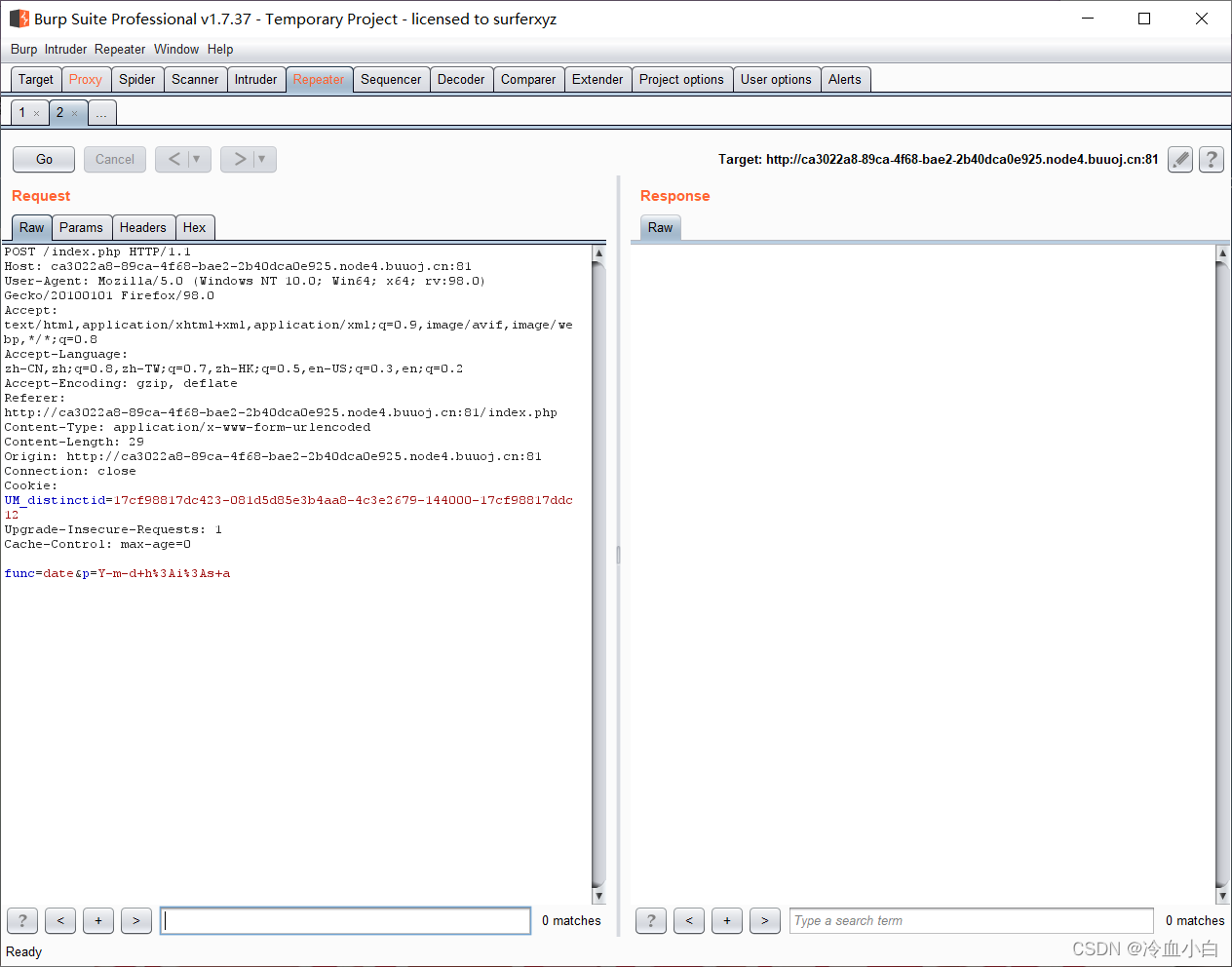Click the response search term field
This screenshot has height=967, width=1232.
coord(972,920)
